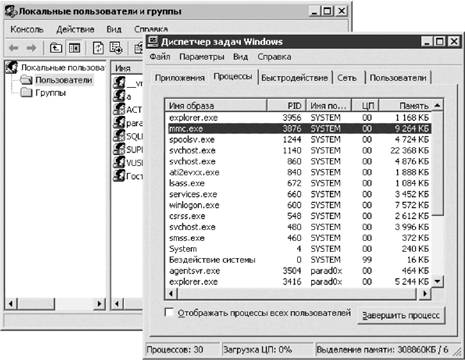Toggle console tree pane toolbar icon
This screenshot has height=360, width=465.
click(x=74, y=48)
